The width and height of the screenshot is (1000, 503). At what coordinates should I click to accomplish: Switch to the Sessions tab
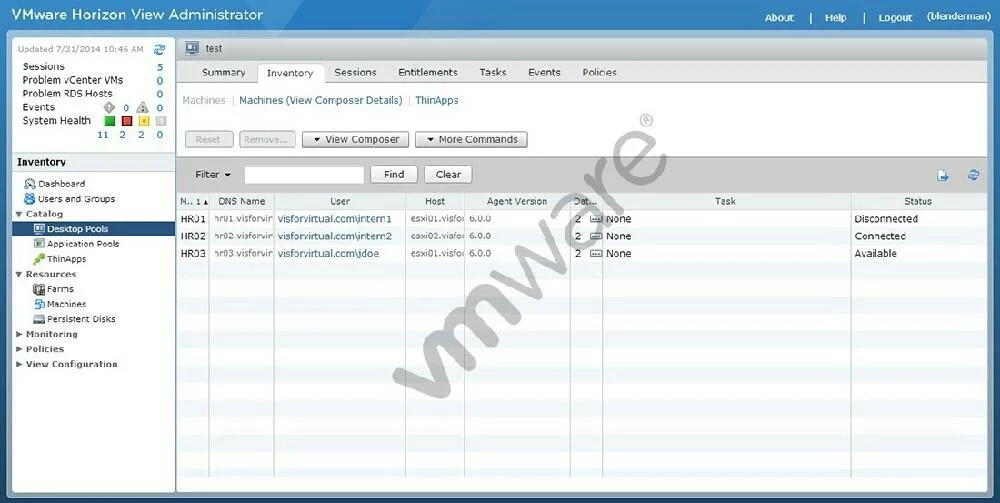(355, 73)
